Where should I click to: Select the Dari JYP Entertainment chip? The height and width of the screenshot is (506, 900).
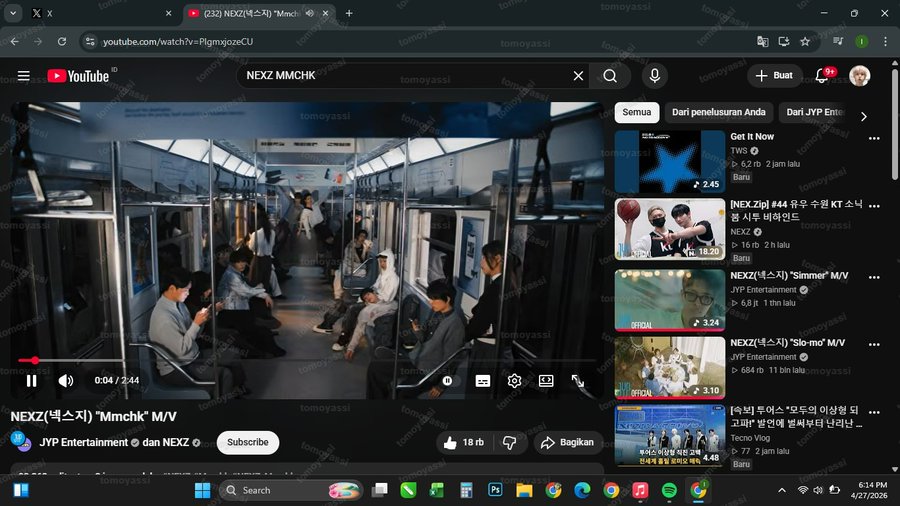tap(814, 112)
